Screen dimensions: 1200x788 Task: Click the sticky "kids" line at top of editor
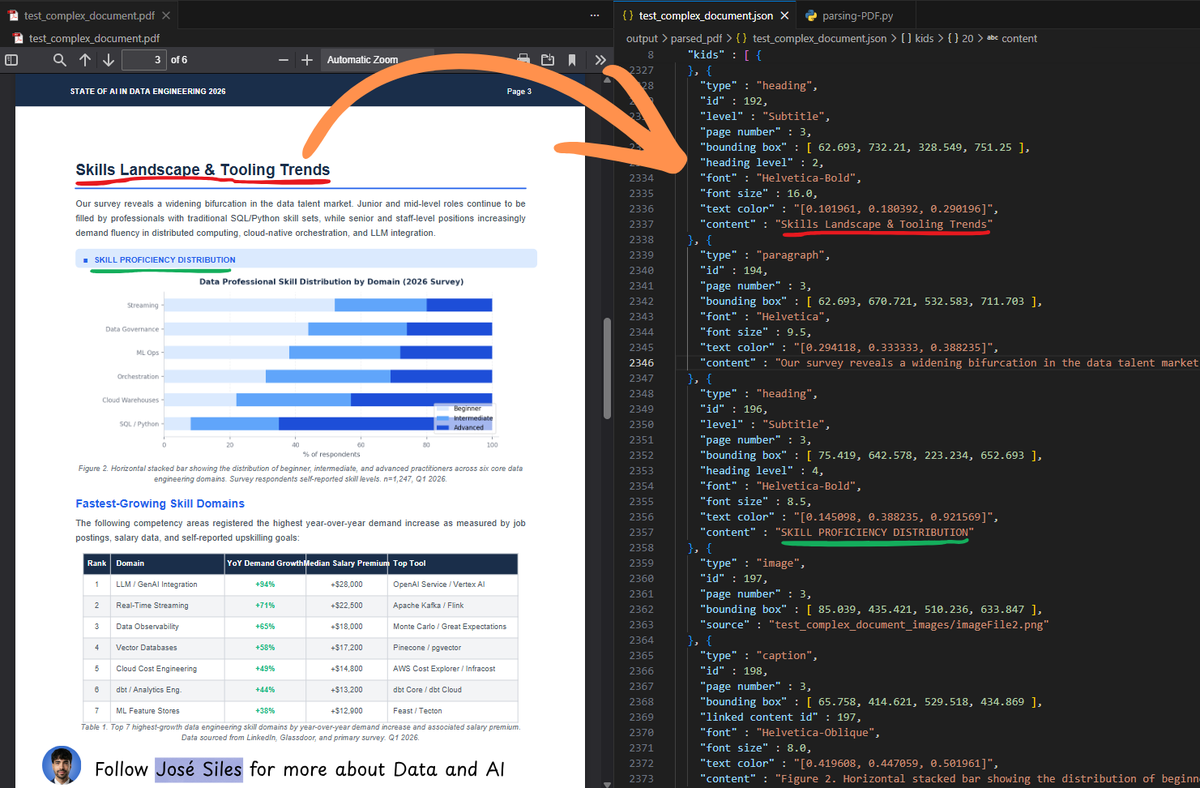(725, 54)
